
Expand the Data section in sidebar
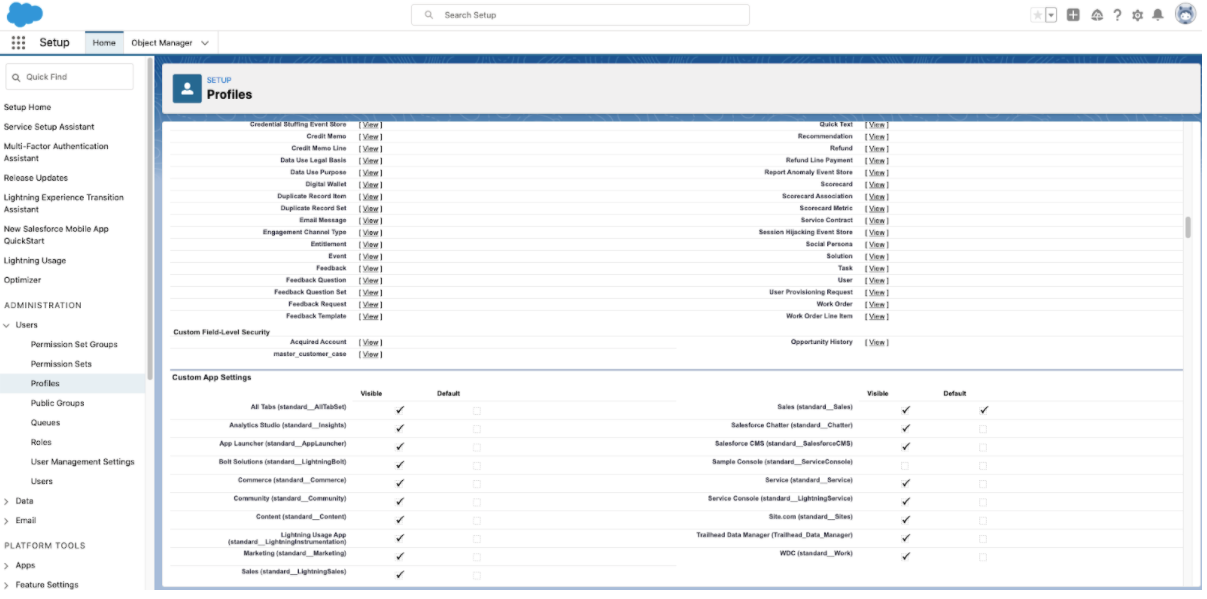(8, 501)
